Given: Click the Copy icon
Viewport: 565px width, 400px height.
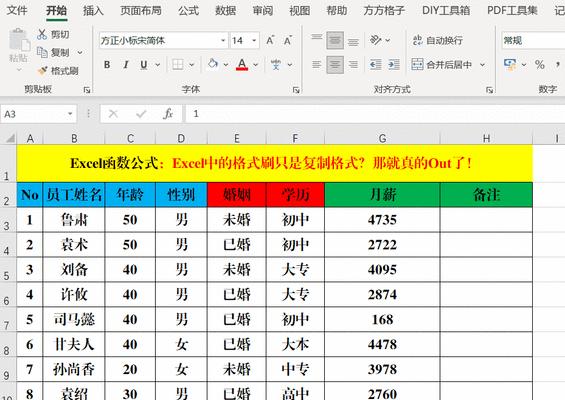Looking at the screenshot, I should coord(42,53).
